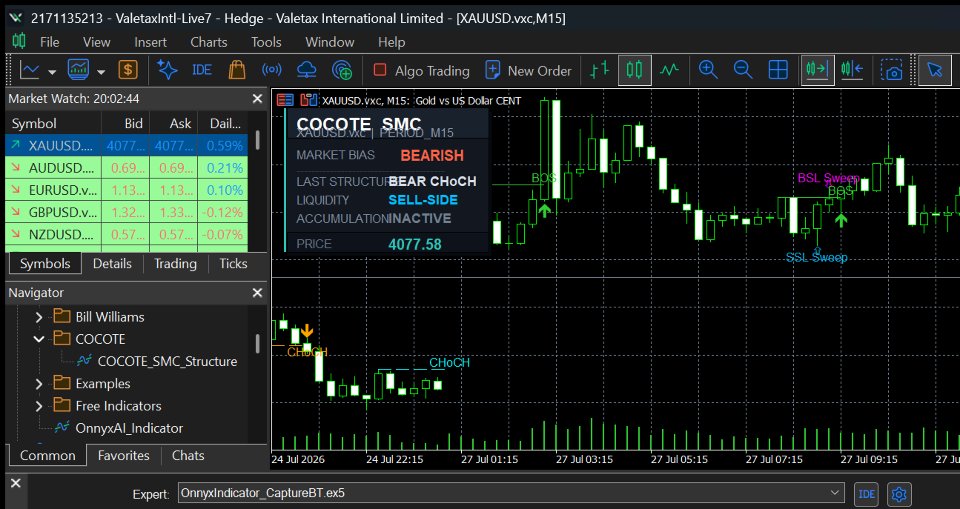Viewport: 960px width, 509px height.
Task: Expand the Examples folder
Action: (x=39, y=384)
